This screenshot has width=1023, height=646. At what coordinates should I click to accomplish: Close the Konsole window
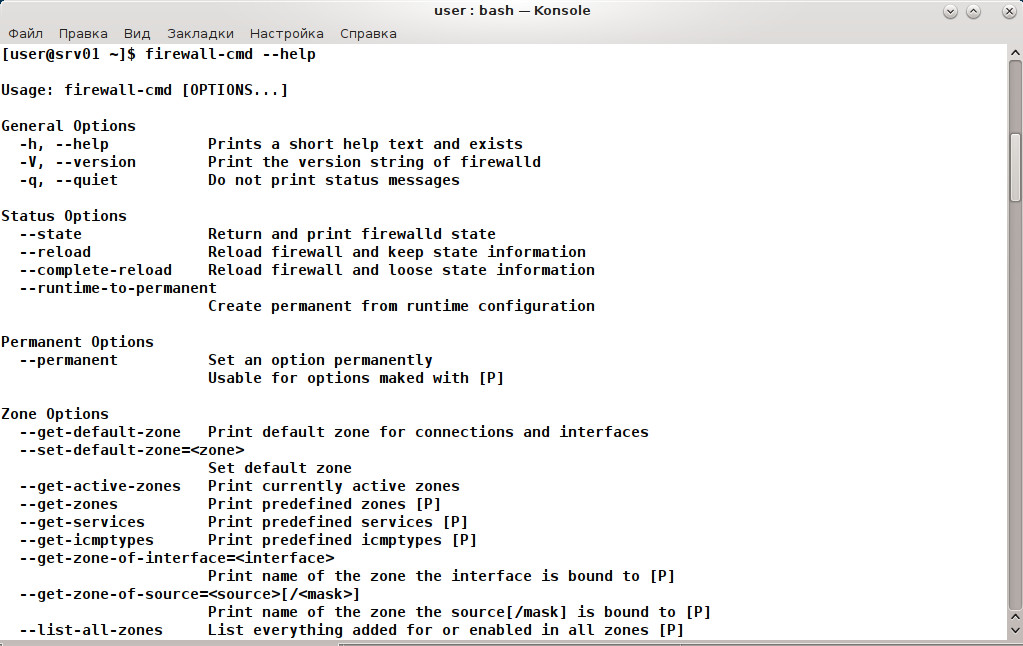click(x=1009, y=12)
